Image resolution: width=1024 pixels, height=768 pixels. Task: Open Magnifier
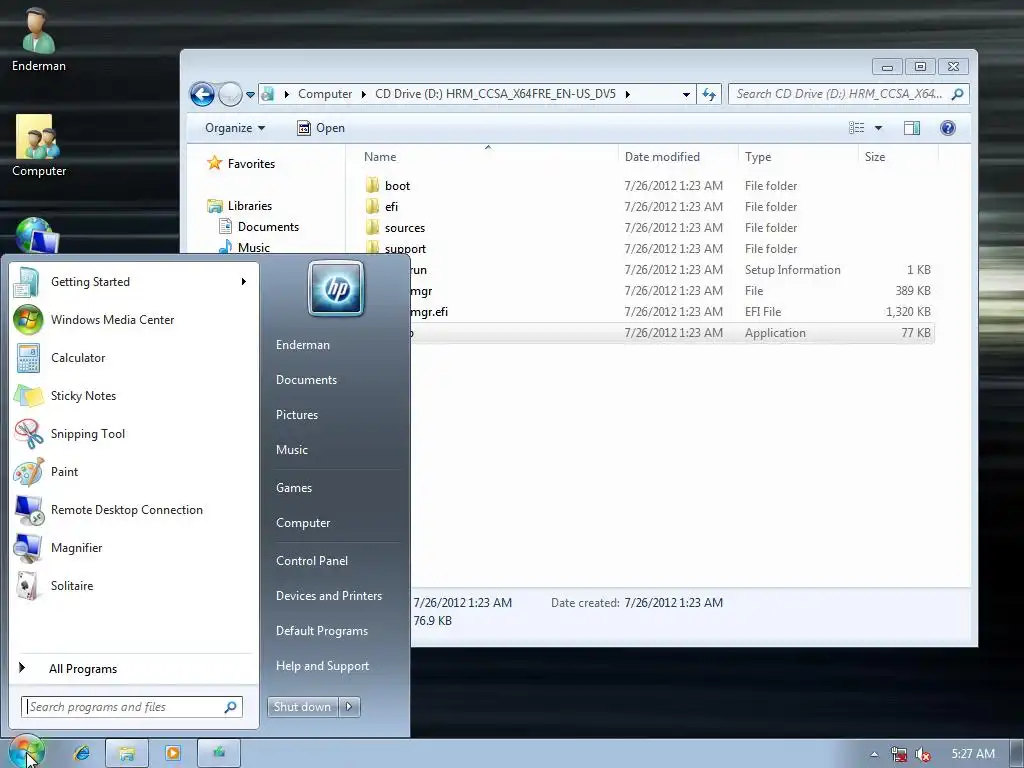pyautogui.click(x=133, y=548)
